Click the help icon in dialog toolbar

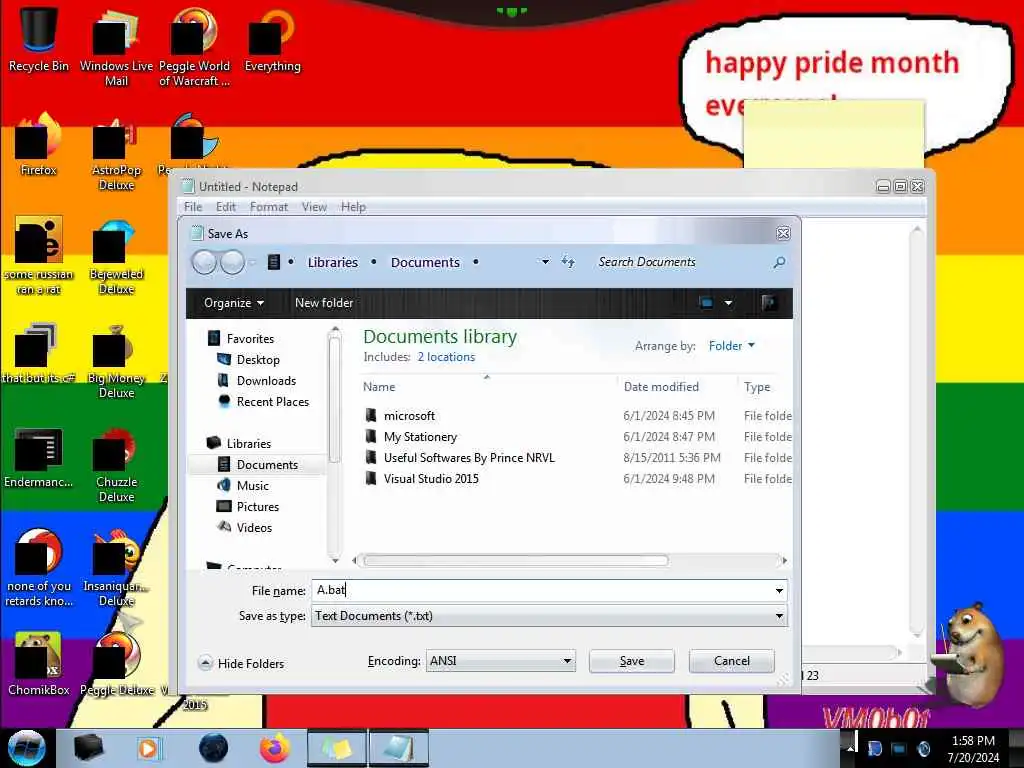click(769, 302)
